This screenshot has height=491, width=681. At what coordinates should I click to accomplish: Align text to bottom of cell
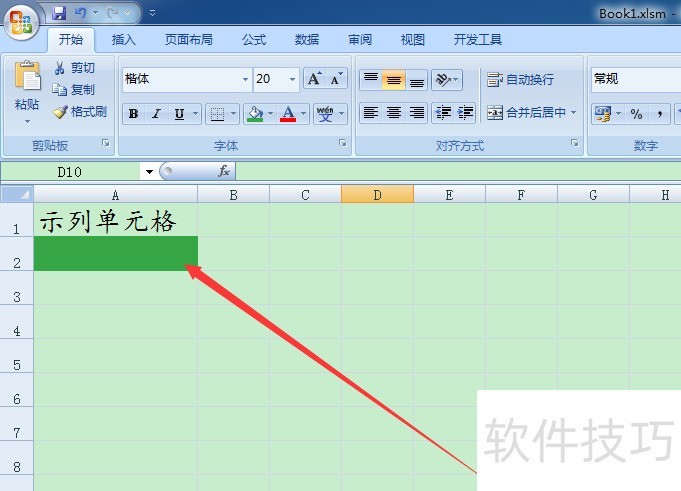[417, 79]
